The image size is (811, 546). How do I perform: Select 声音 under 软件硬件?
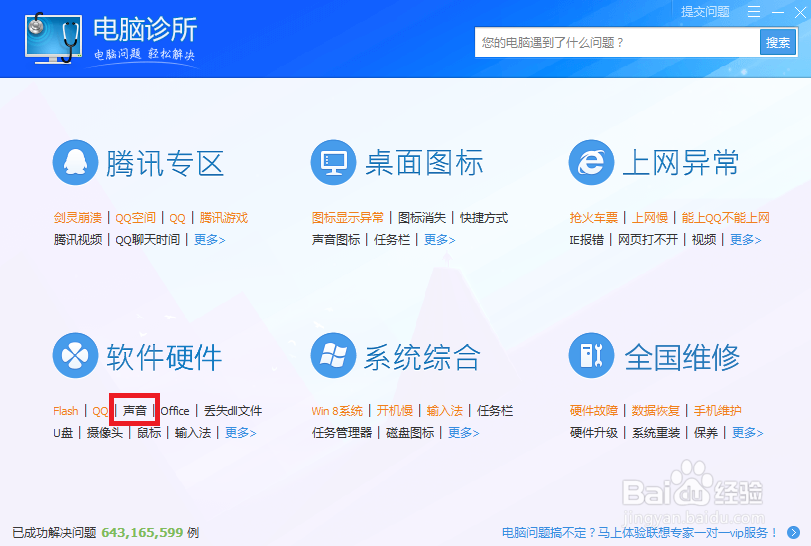tap(134, 411)
